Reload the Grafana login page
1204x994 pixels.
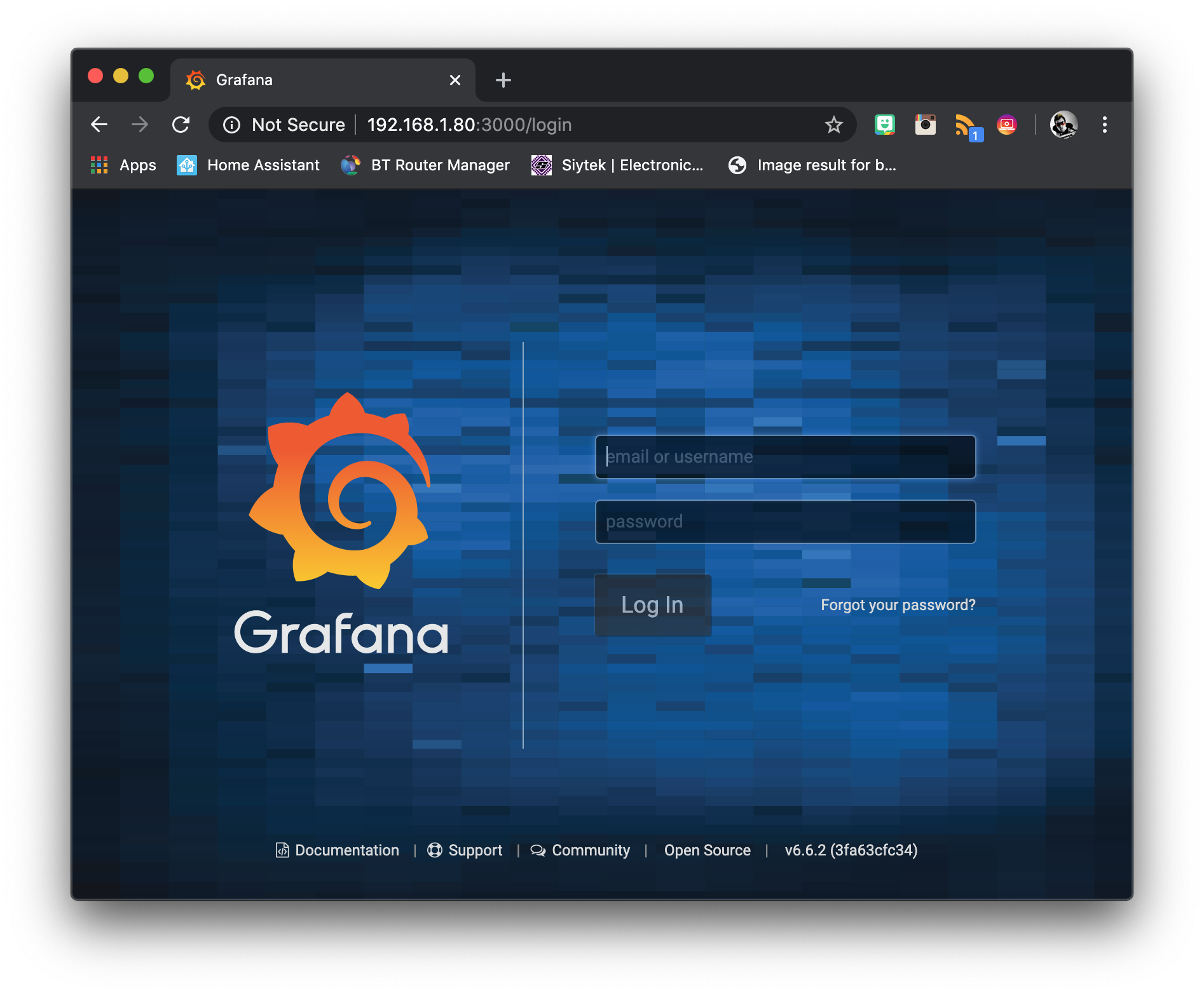tap(181, 125)
